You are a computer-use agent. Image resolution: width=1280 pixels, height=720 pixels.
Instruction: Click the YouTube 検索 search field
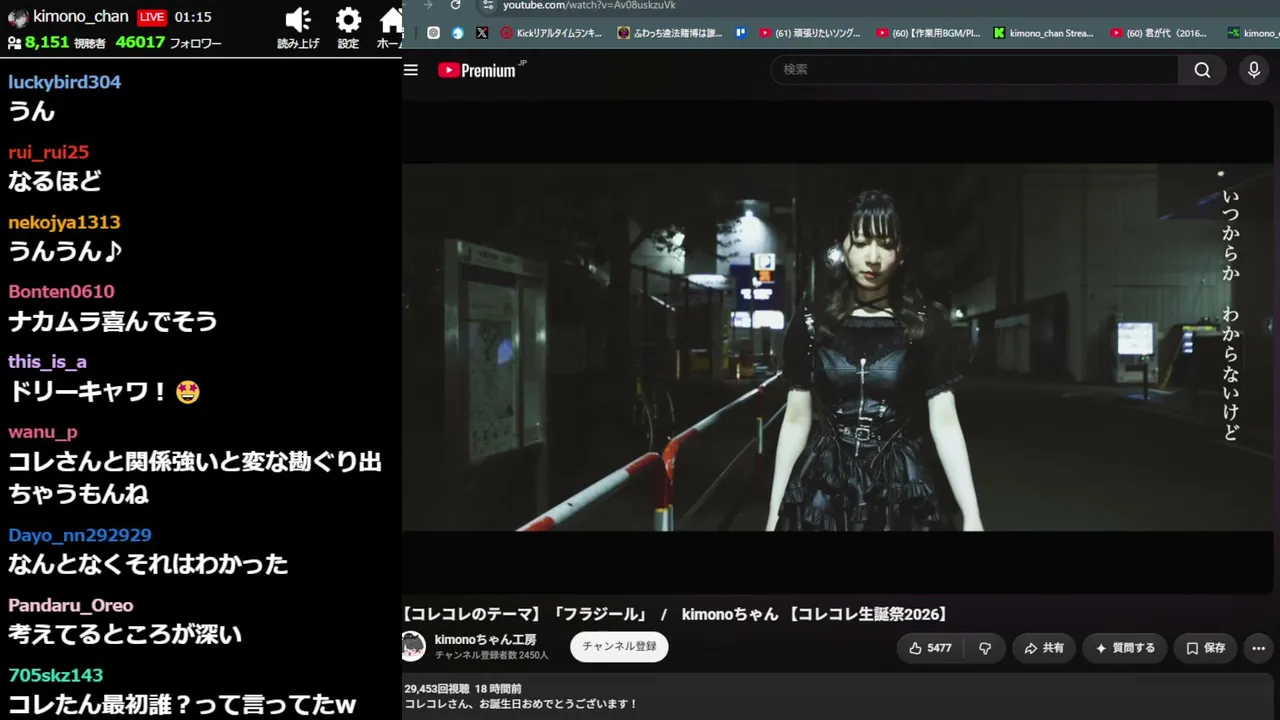[974, 70]
